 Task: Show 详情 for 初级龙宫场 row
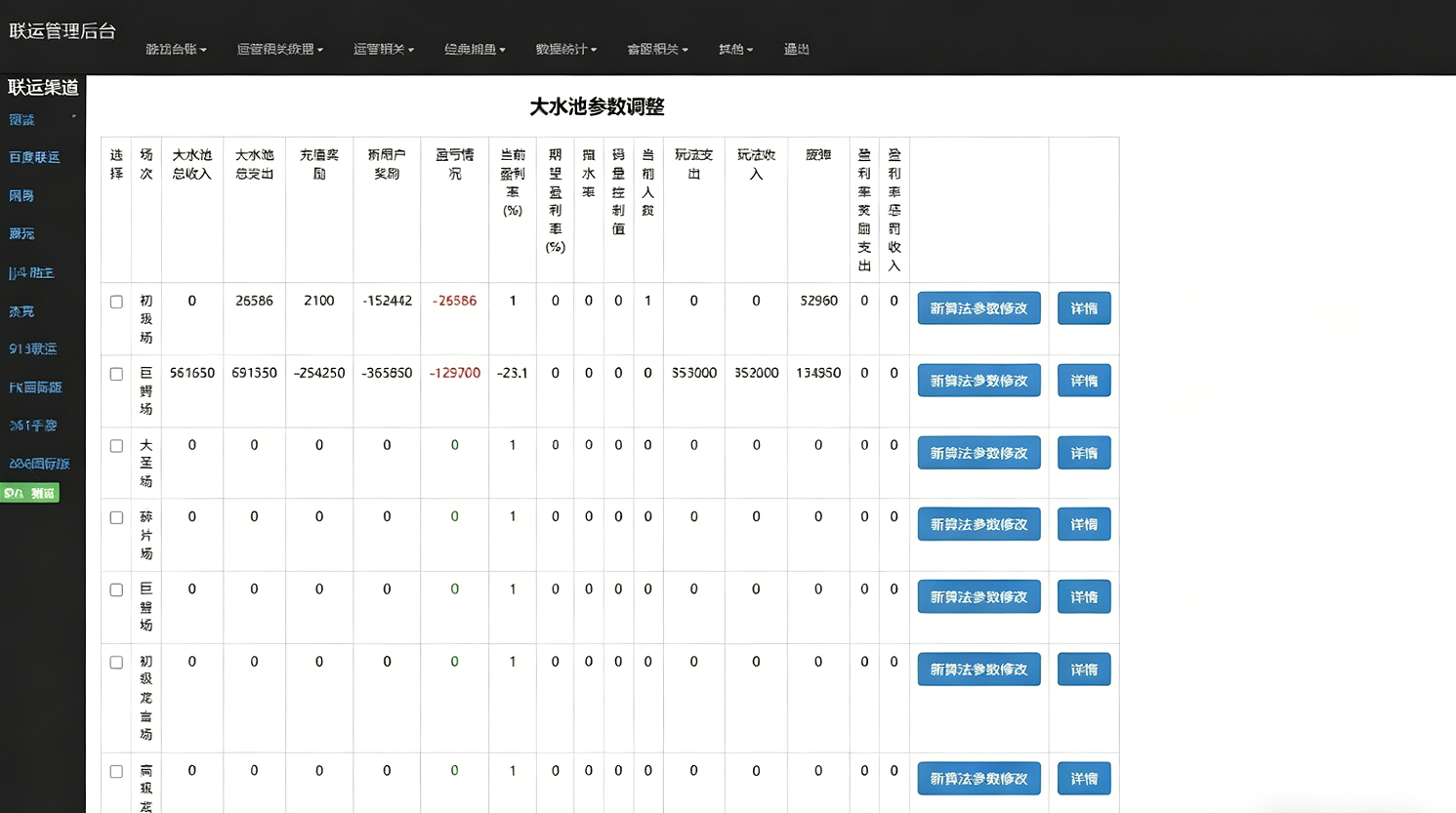click(1083, 670)
